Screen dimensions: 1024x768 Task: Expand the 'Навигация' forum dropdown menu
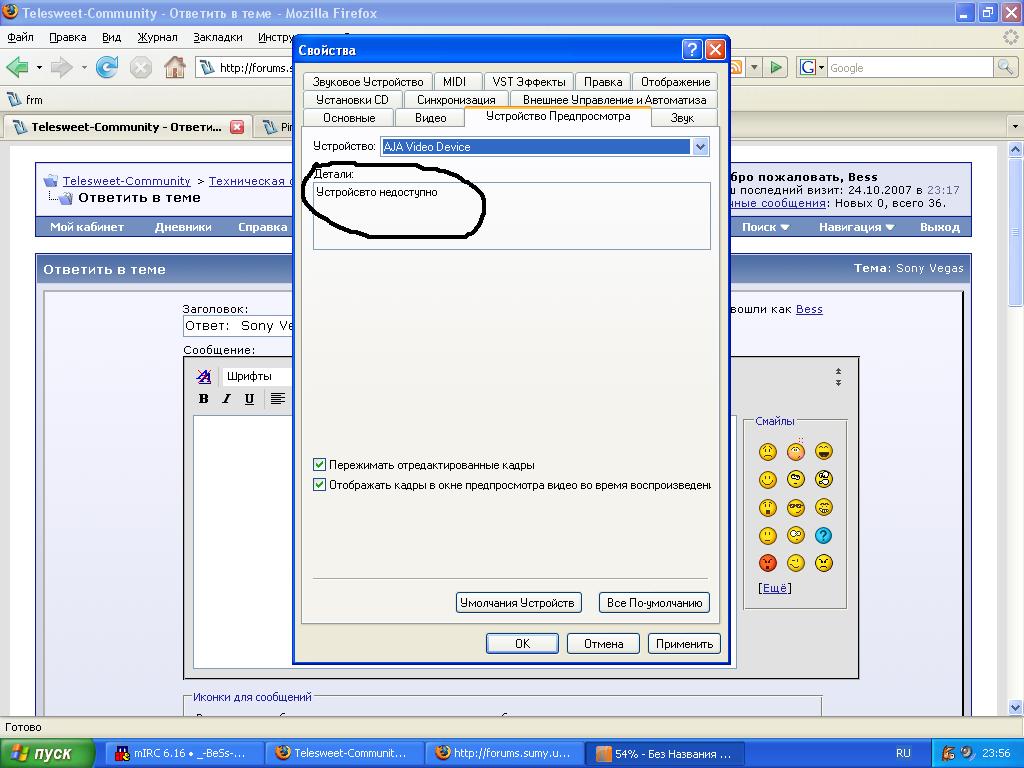click(856, 227)
